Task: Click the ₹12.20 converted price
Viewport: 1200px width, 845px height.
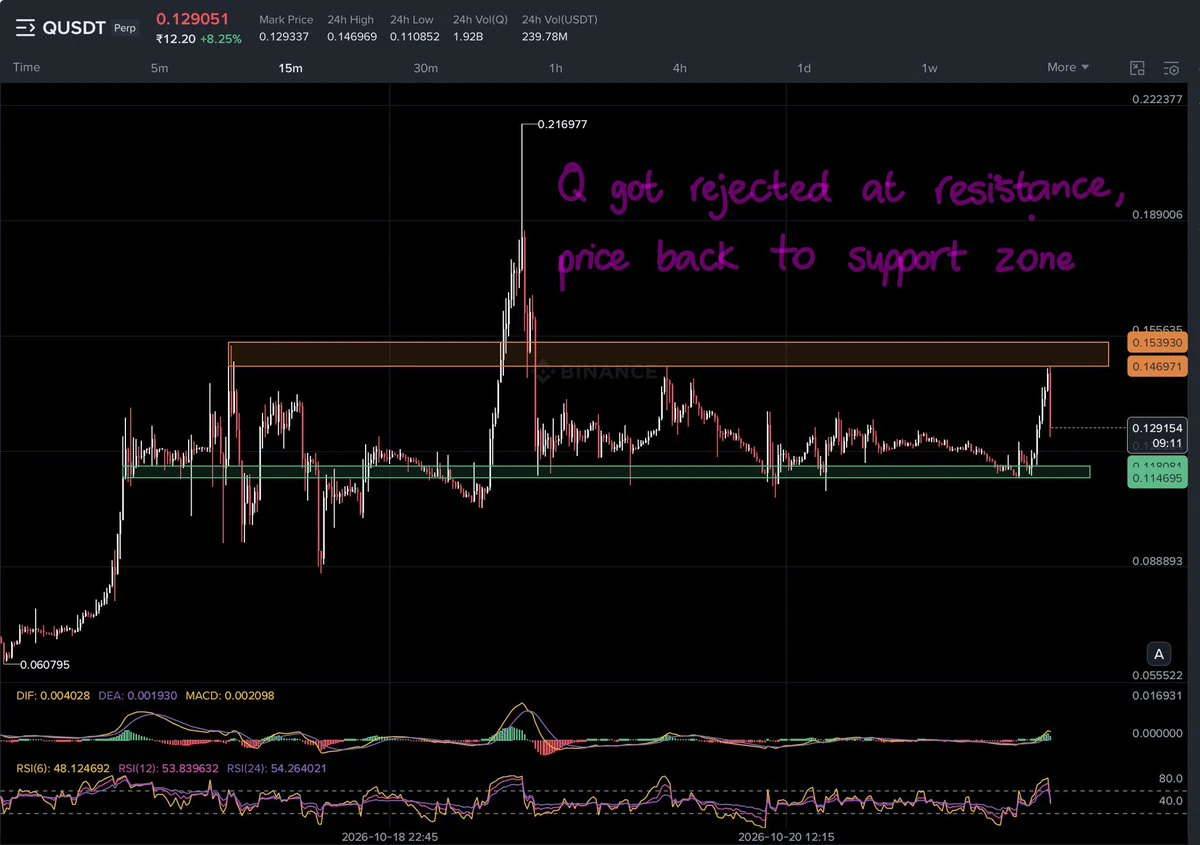Action: (x=174, y=38)
